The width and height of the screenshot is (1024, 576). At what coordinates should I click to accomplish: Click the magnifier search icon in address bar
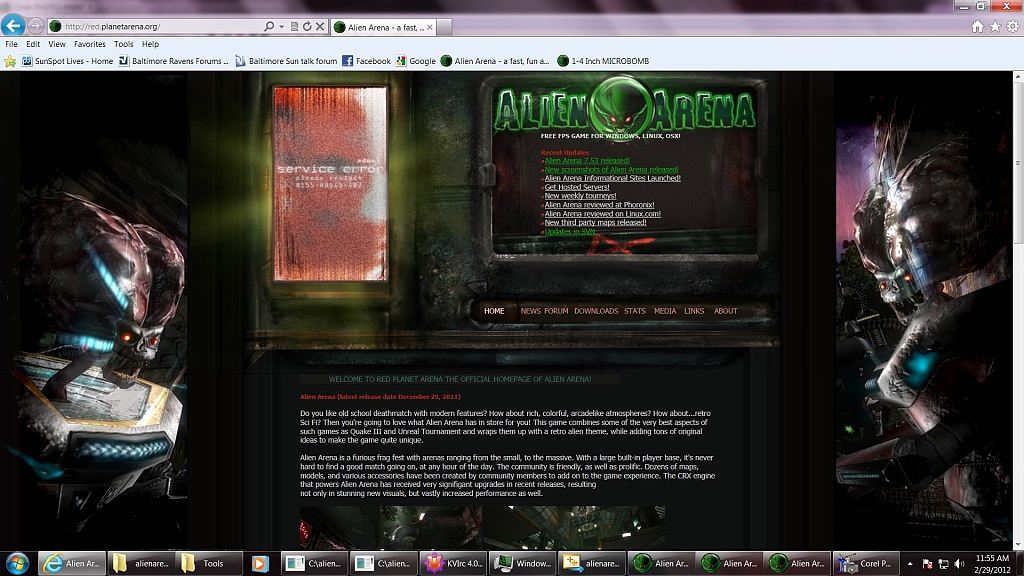coord(269,26)
